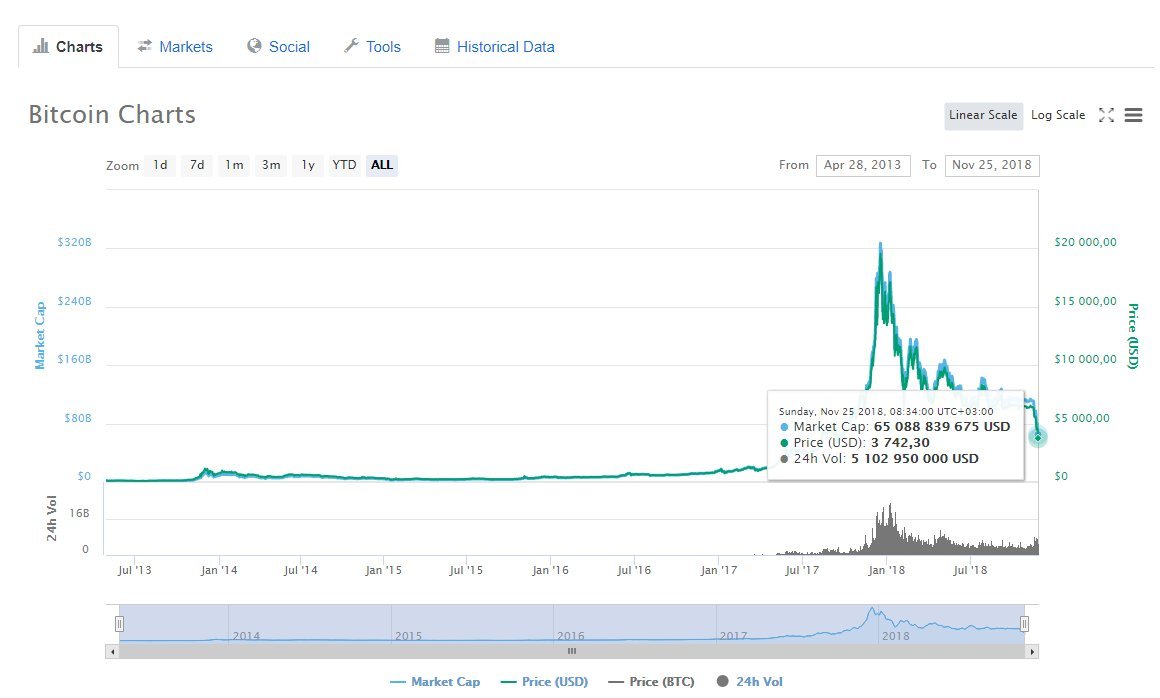The width and height of the screenshot is (1160, 698).
Task: Toggle 24h Vol series in legend
Action: click(749, 682)
